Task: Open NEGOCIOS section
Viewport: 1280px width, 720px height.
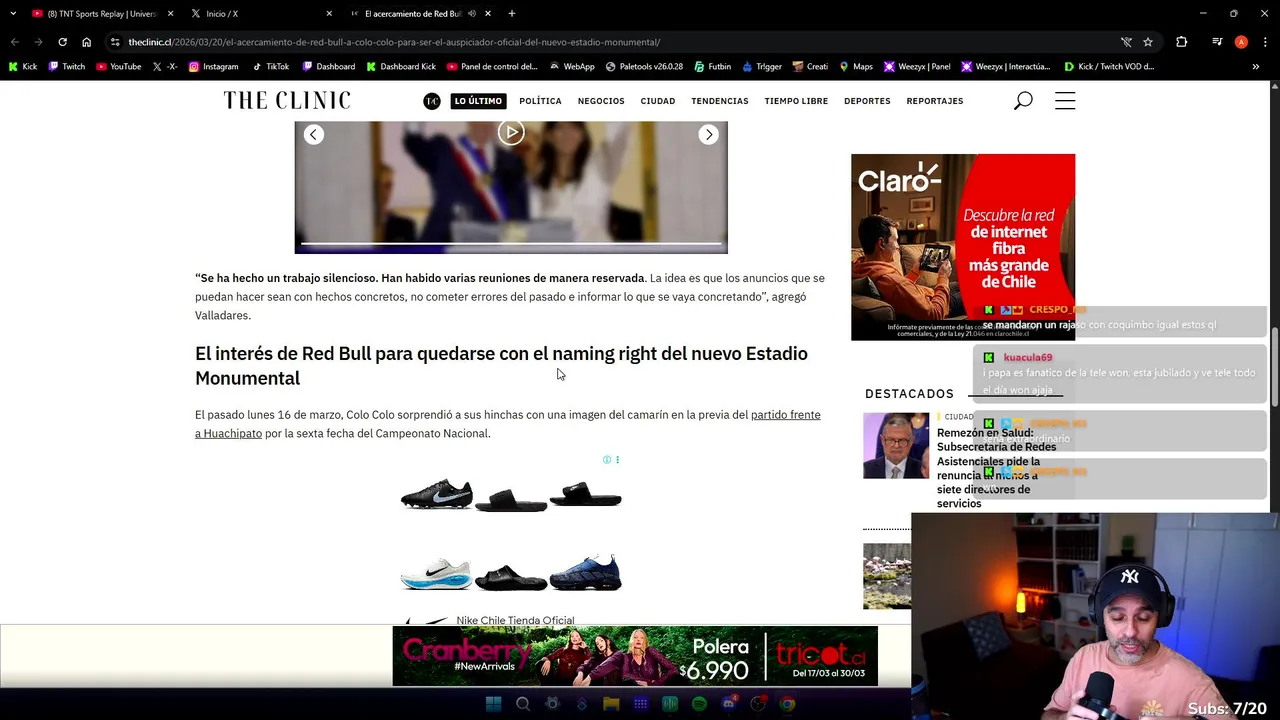Action: (601, 101)
